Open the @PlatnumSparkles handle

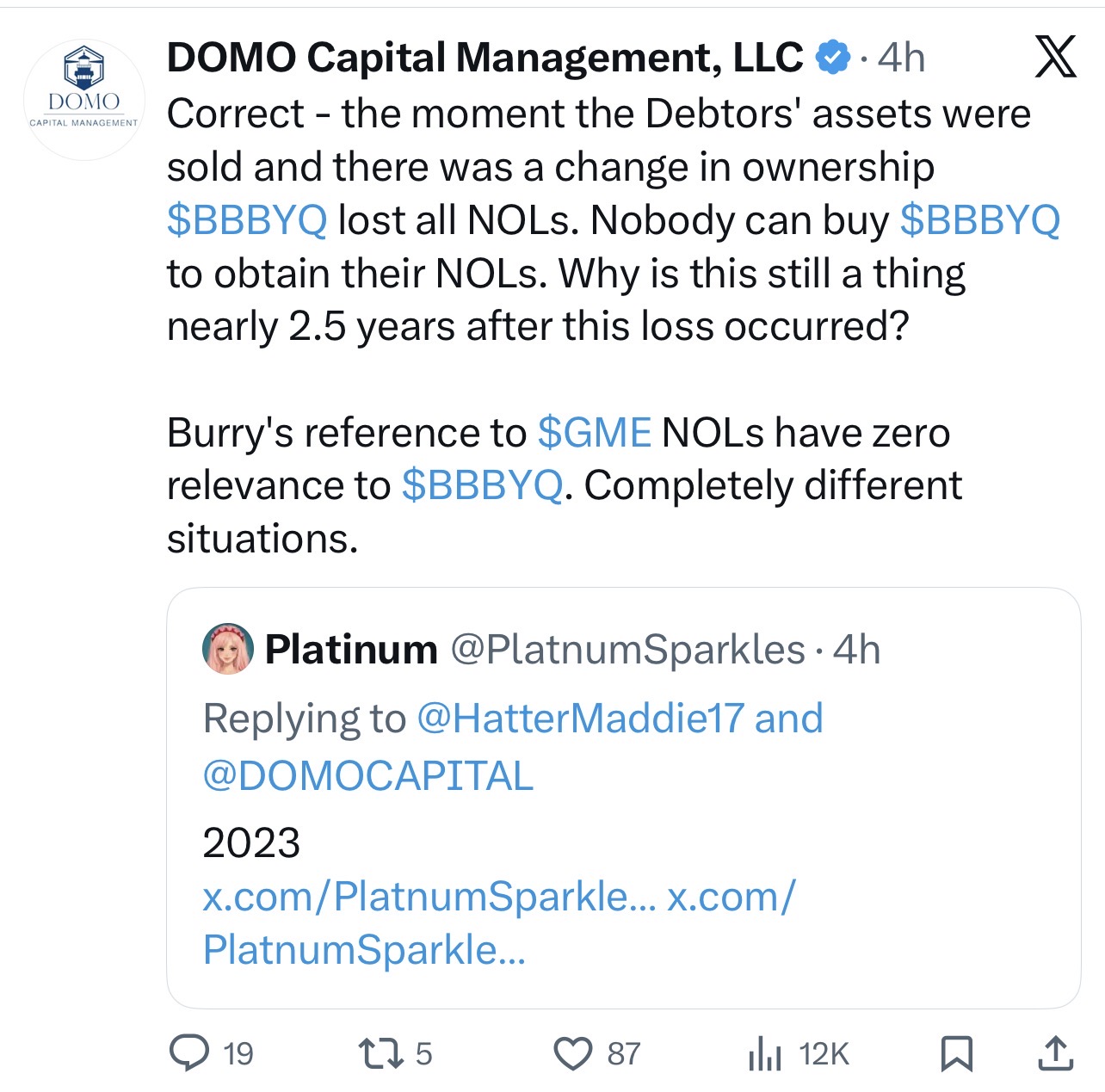tap(627, 650)
